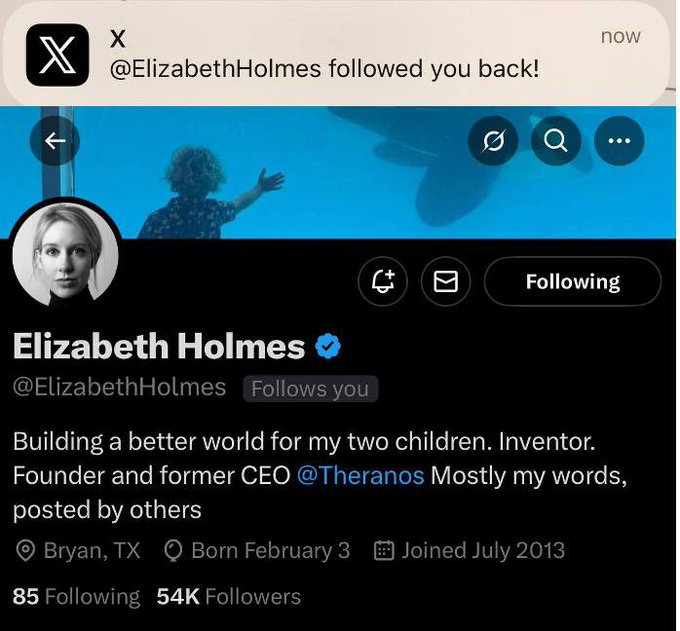Tap the back arrow on profile header
Screen dimensions: 680x631
point(55,142)
